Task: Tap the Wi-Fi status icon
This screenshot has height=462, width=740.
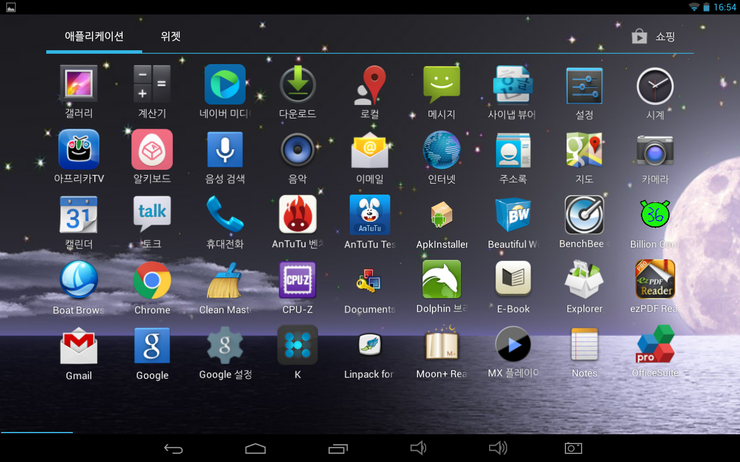Action: pos(694,7)
